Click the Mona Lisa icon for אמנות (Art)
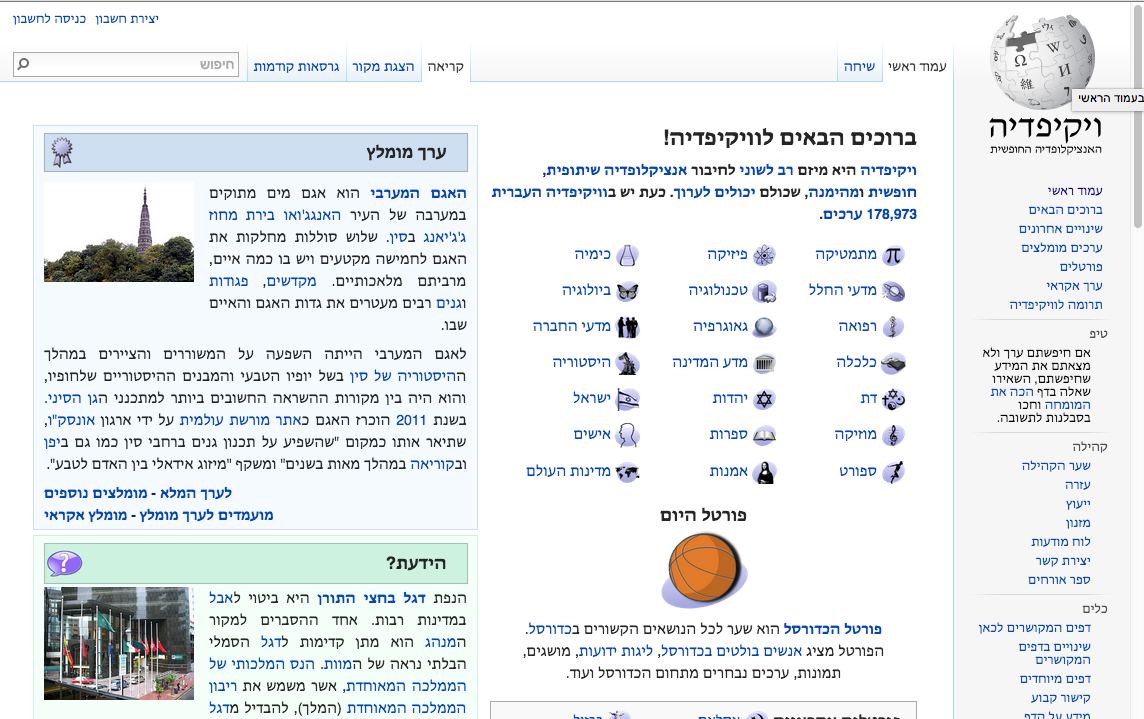 coord(765,471)
